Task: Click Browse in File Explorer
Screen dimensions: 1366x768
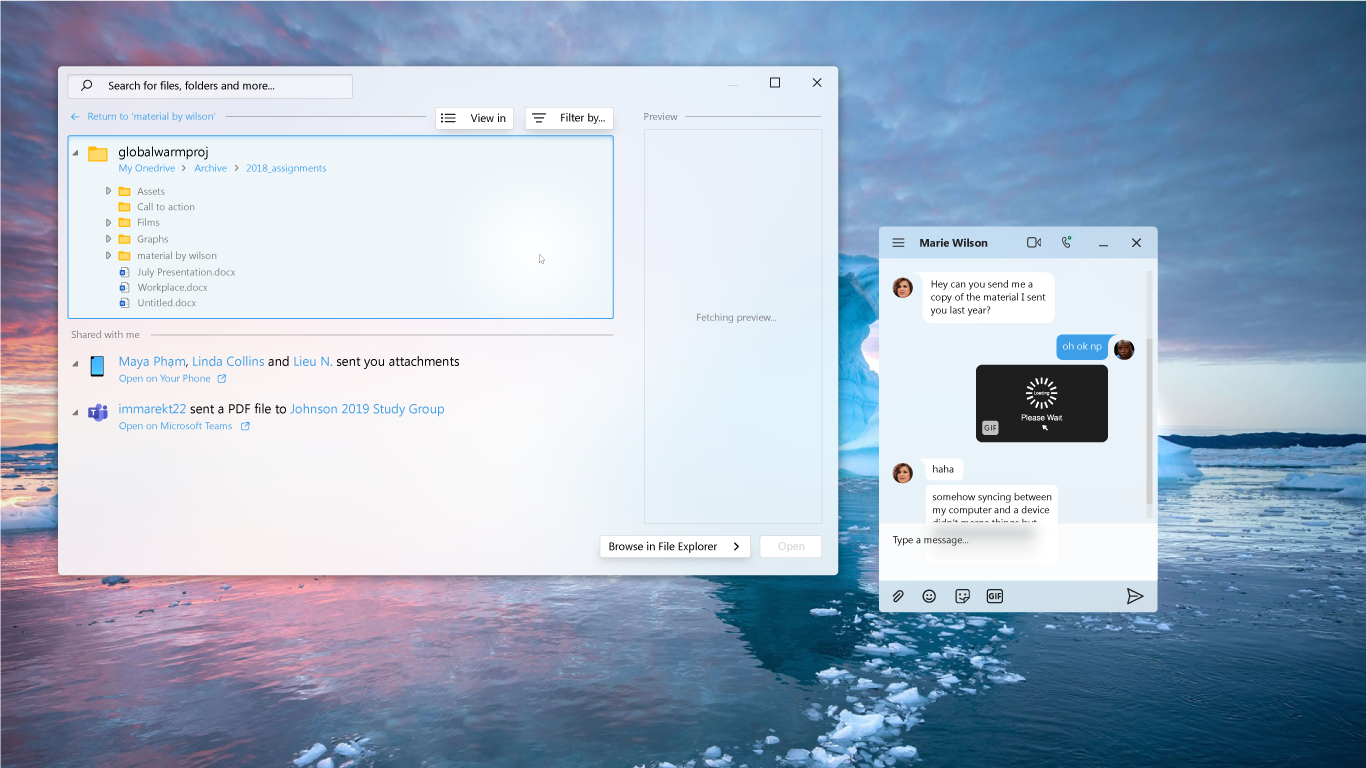Action: tap(674, 546)
